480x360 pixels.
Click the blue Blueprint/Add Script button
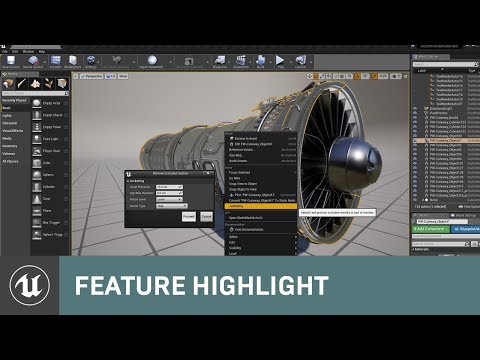(466, 229)
